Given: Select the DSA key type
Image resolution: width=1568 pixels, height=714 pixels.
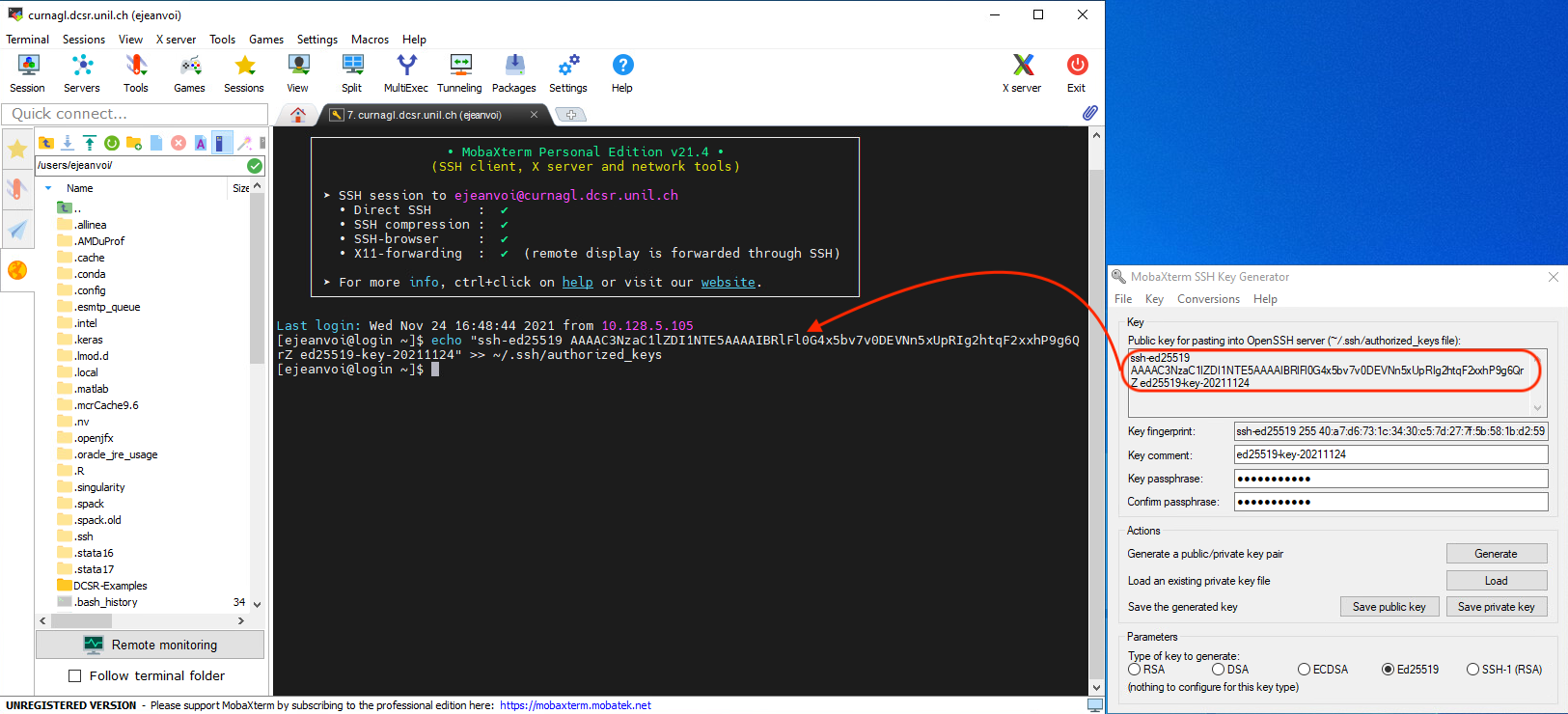Looking at the screenshot, I should [1219, 670].
